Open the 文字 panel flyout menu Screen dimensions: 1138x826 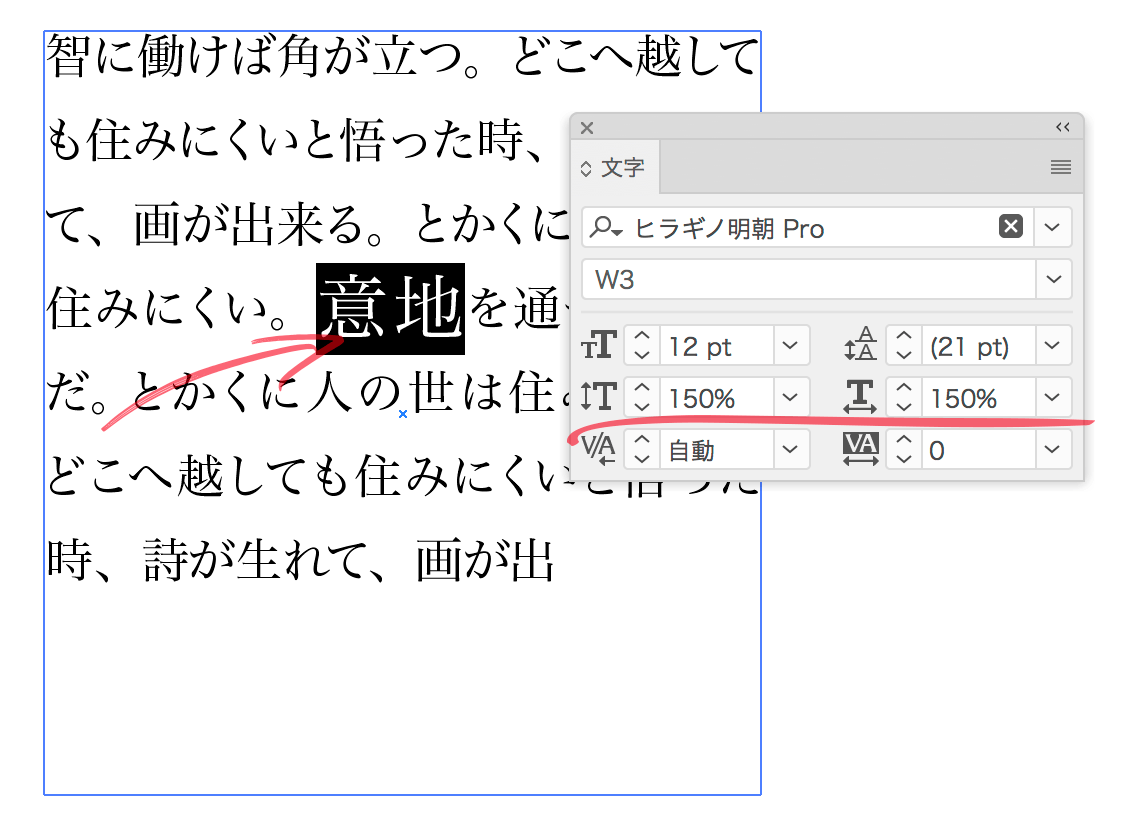(1060, 168)
